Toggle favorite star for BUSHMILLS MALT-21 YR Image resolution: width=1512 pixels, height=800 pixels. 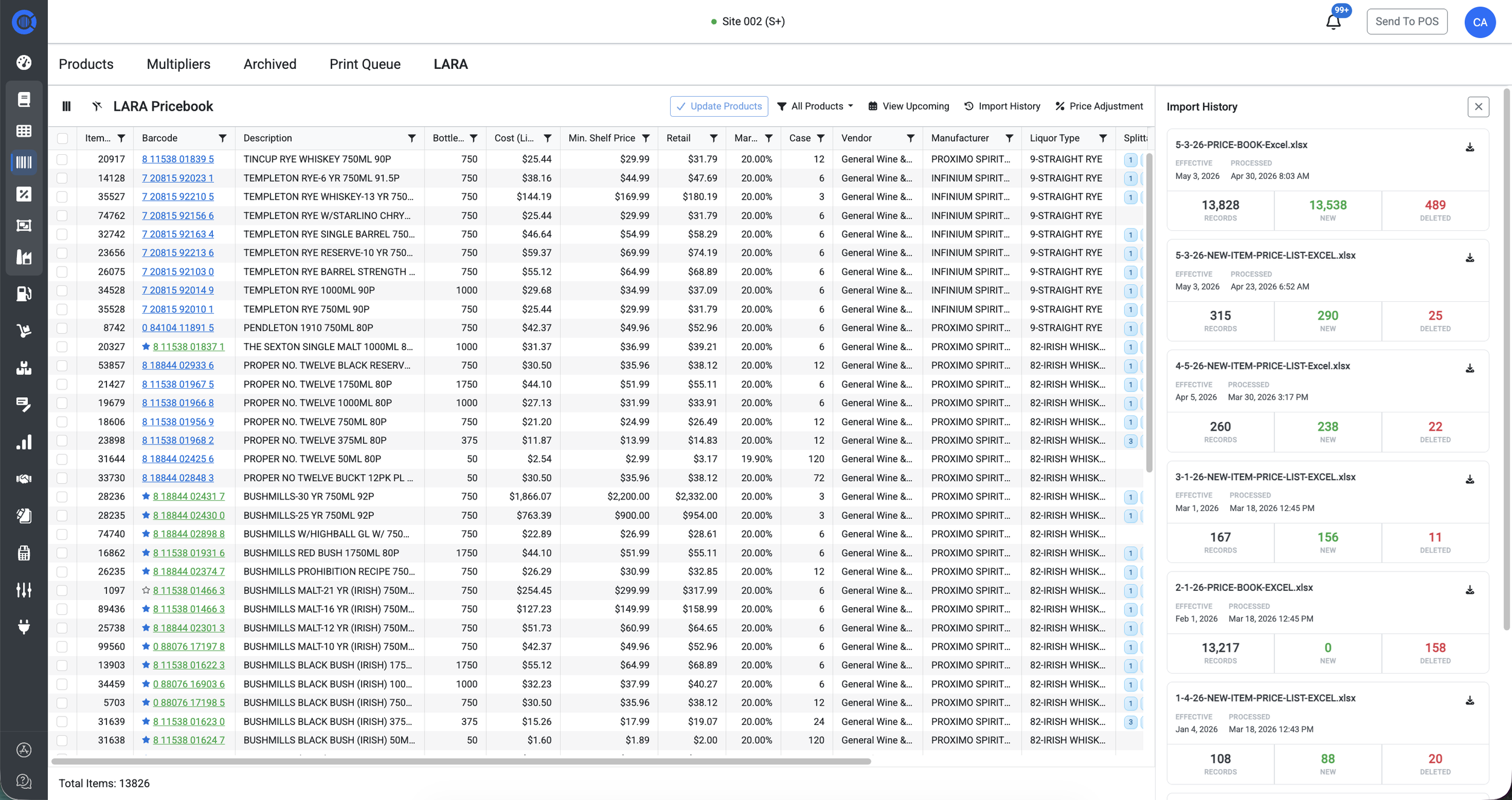146,590
